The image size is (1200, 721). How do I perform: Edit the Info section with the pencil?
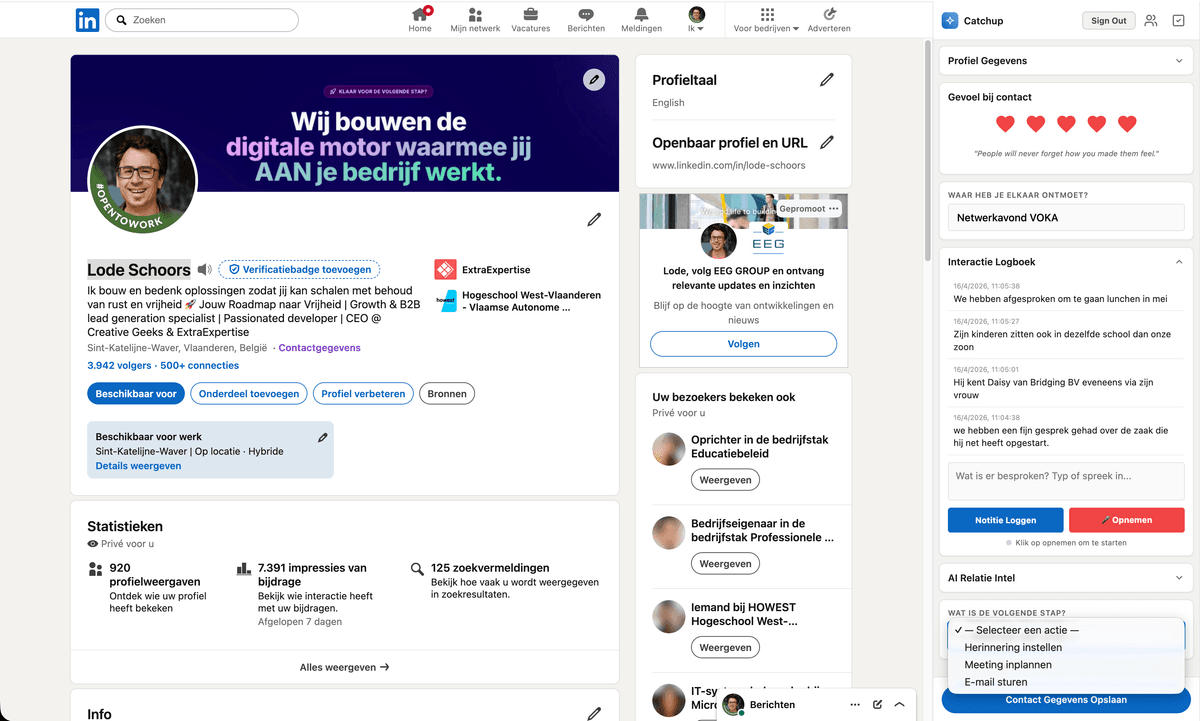coord(594,713)
